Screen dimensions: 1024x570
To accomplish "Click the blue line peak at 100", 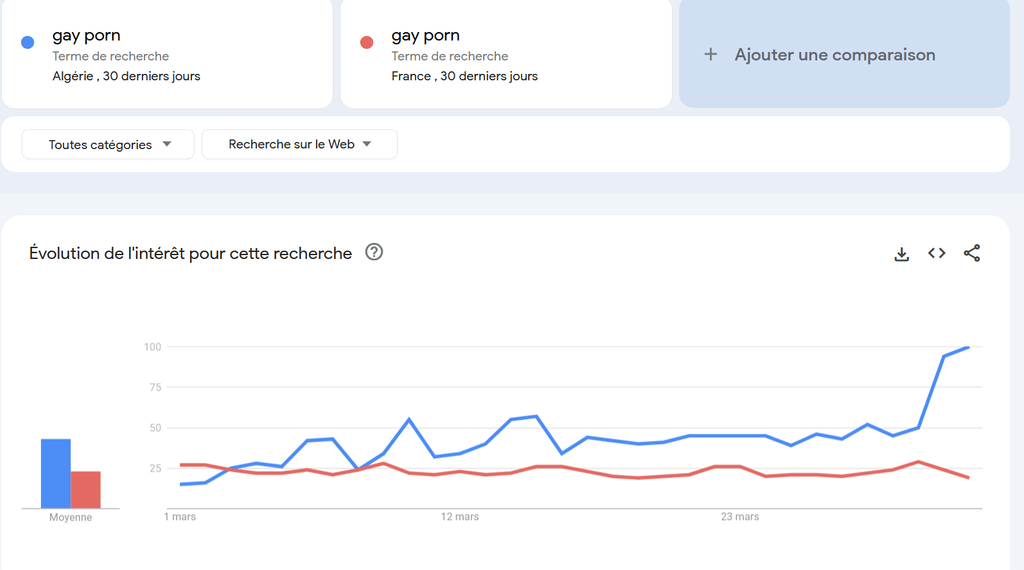I will point(968,347).
